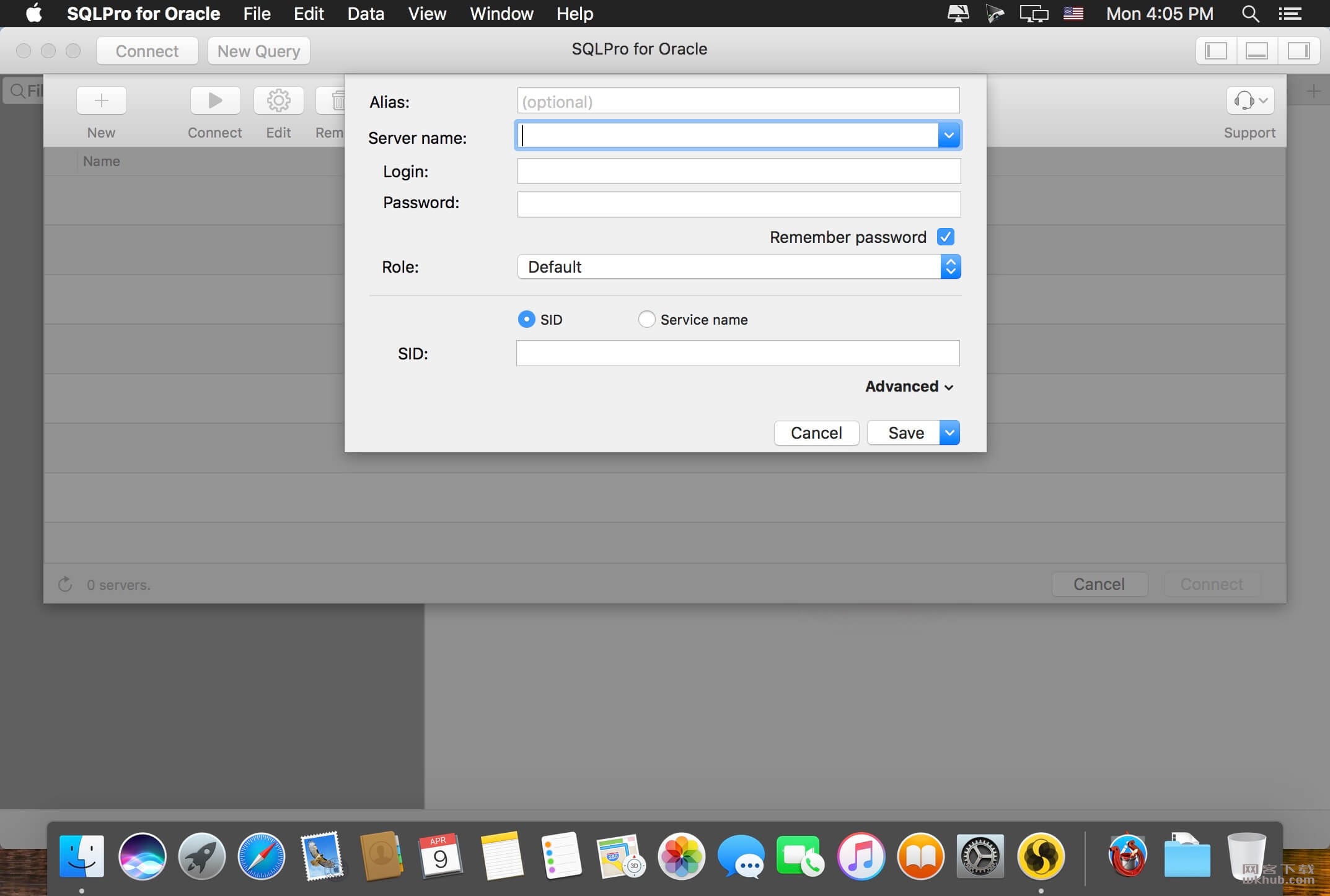1330x896 pixels.
Task: Click the Login input field
Action: coord(739,171)
